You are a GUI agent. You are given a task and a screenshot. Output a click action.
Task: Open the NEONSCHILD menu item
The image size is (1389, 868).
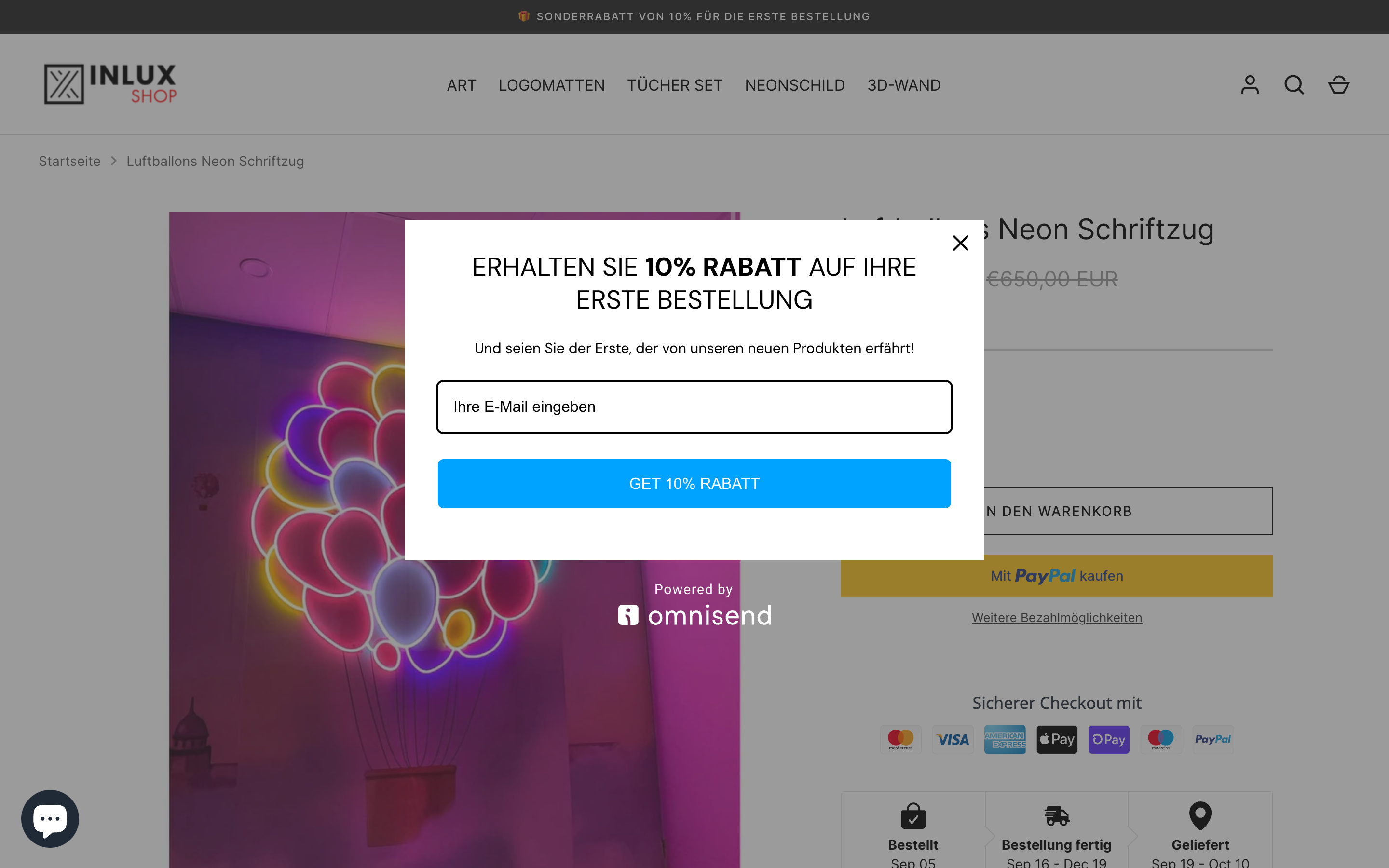pyautogui.click(x=795, y=85)
